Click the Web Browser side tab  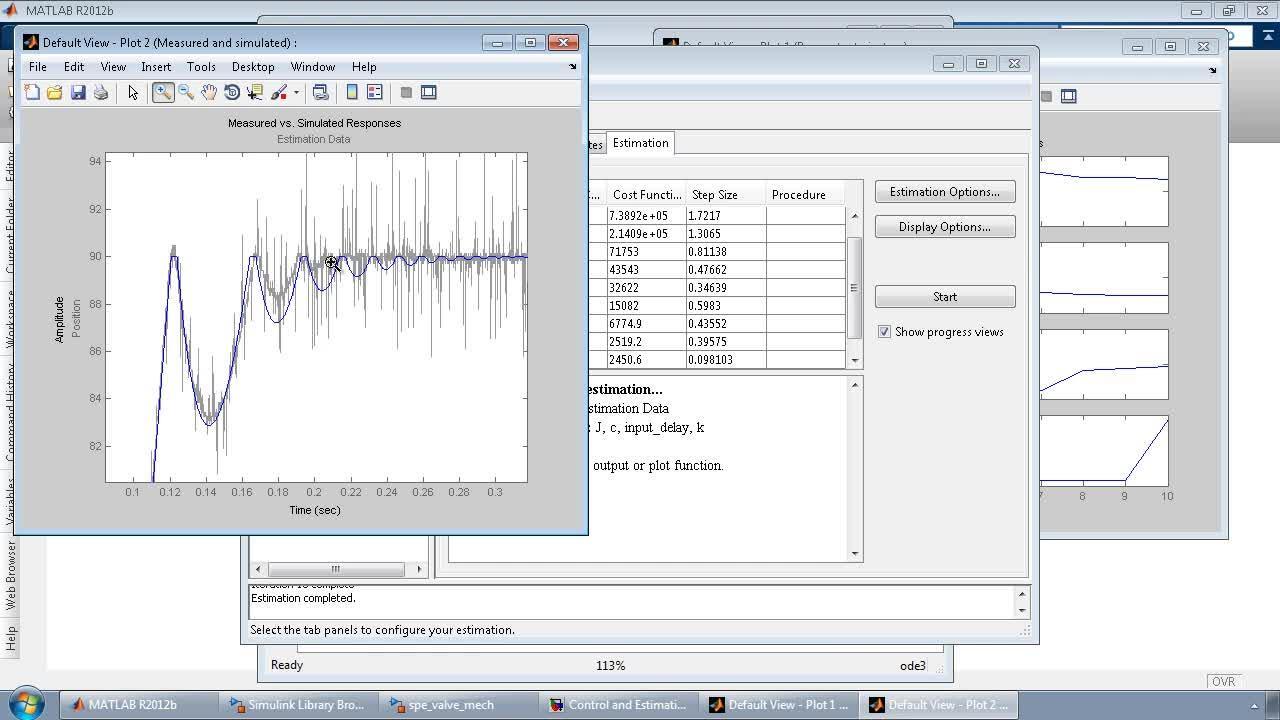[11, 576]
